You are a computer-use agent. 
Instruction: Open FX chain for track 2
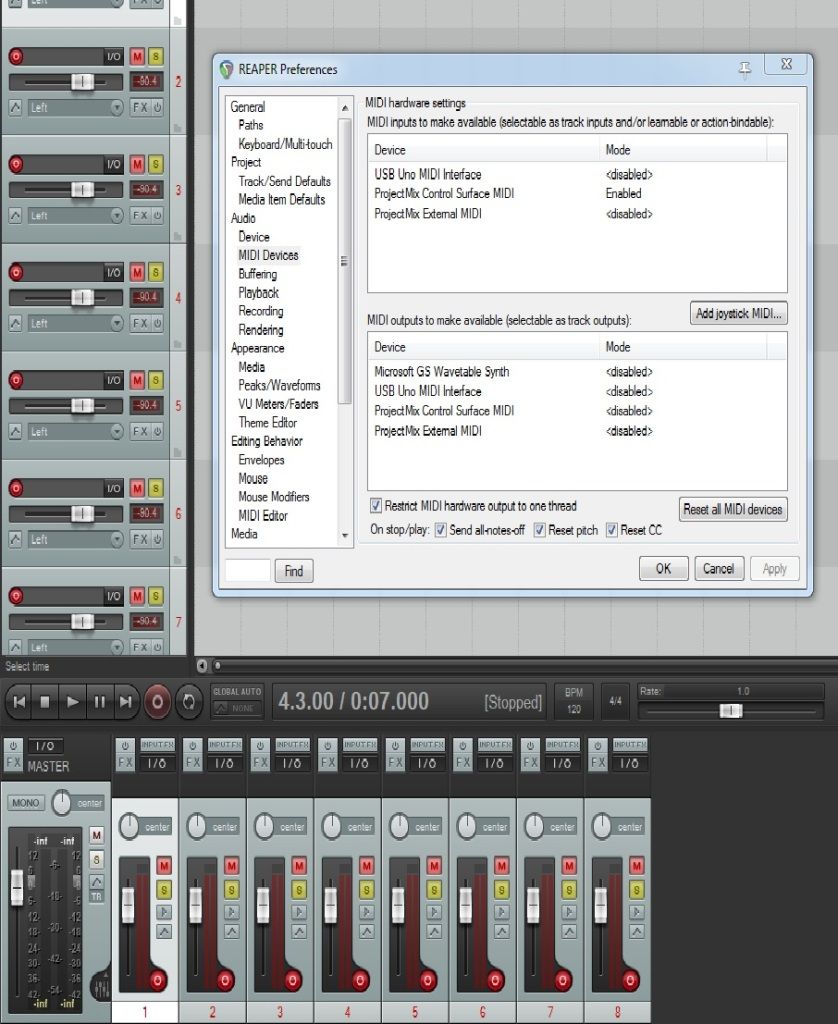(x=140, y=107)
